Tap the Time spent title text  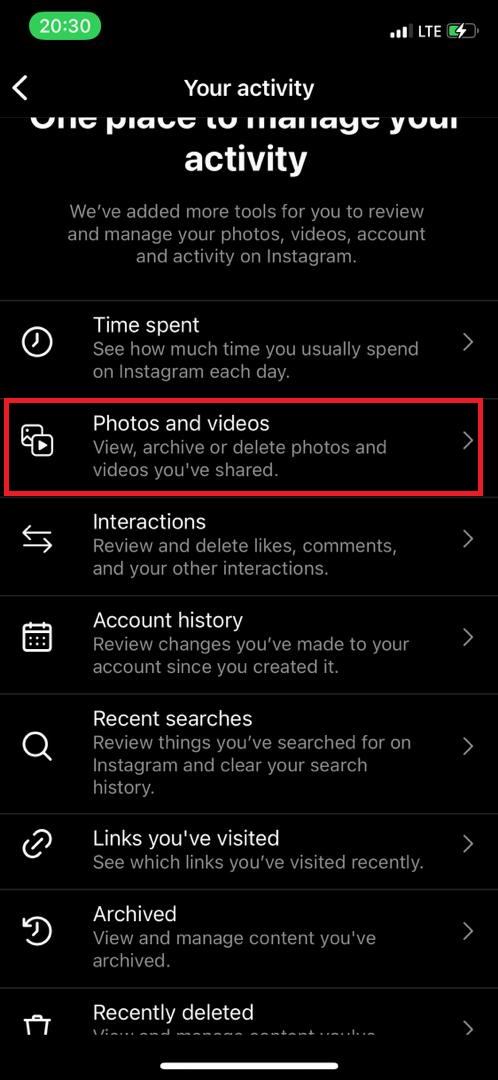tap(146, 325)
